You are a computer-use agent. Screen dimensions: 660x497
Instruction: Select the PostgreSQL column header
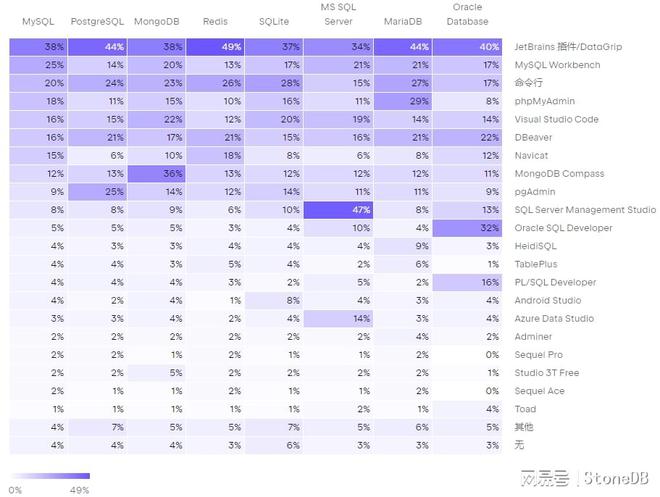point(97,21)
